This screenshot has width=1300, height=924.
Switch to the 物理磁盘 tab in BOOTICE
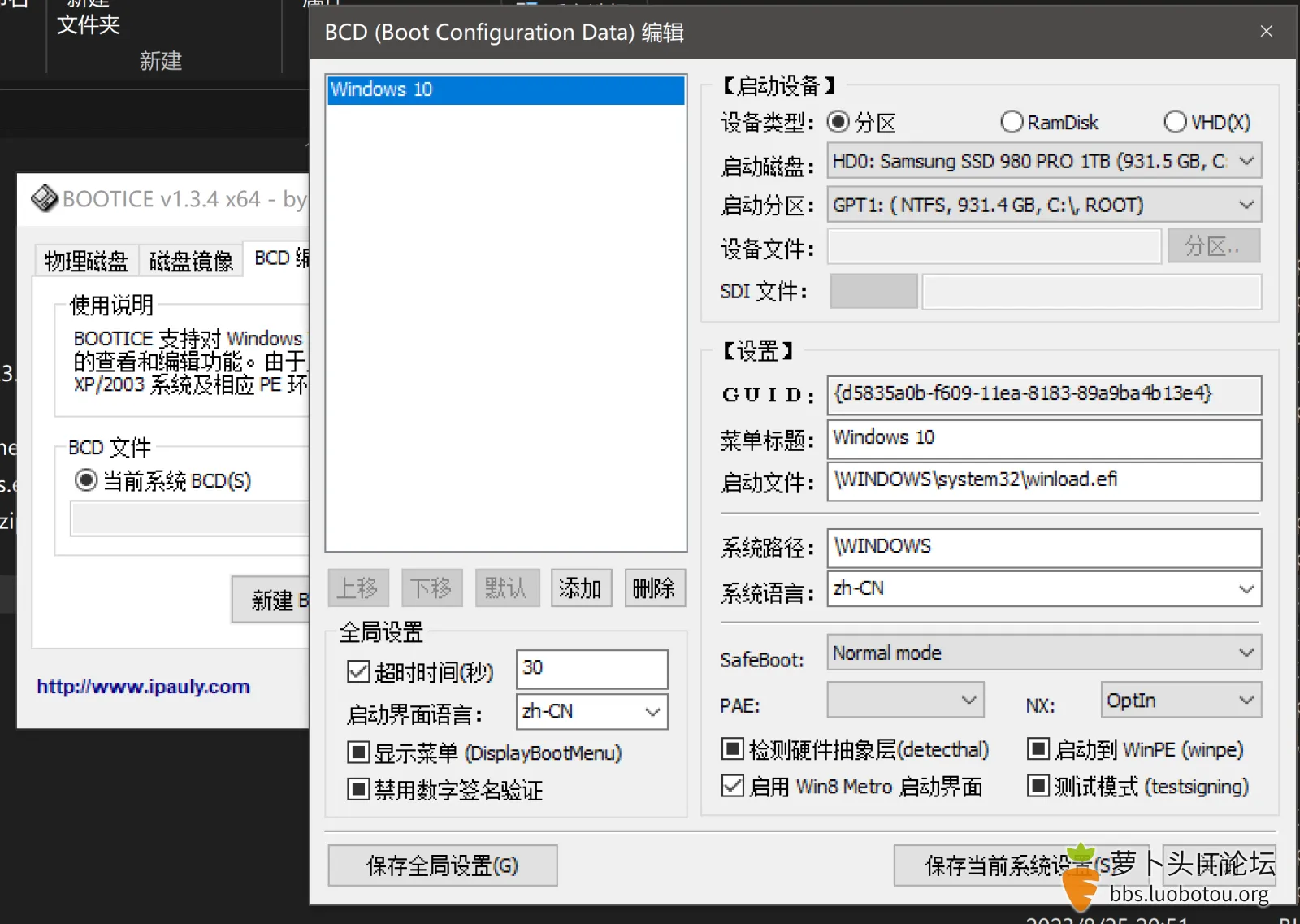[x=86, y=261]
